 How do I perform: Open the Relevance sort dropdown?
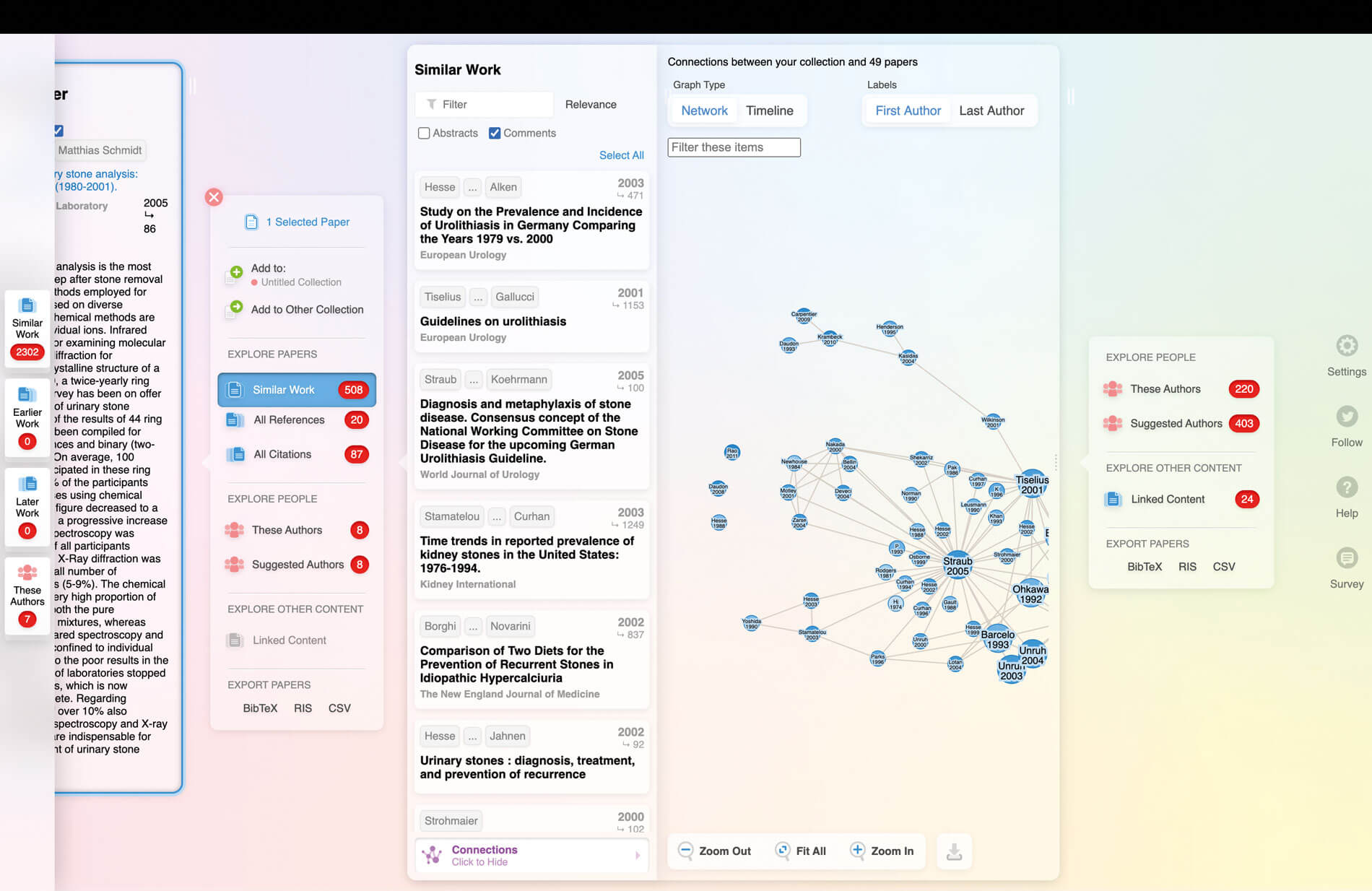pyautogui.click(x=590, y=105)
